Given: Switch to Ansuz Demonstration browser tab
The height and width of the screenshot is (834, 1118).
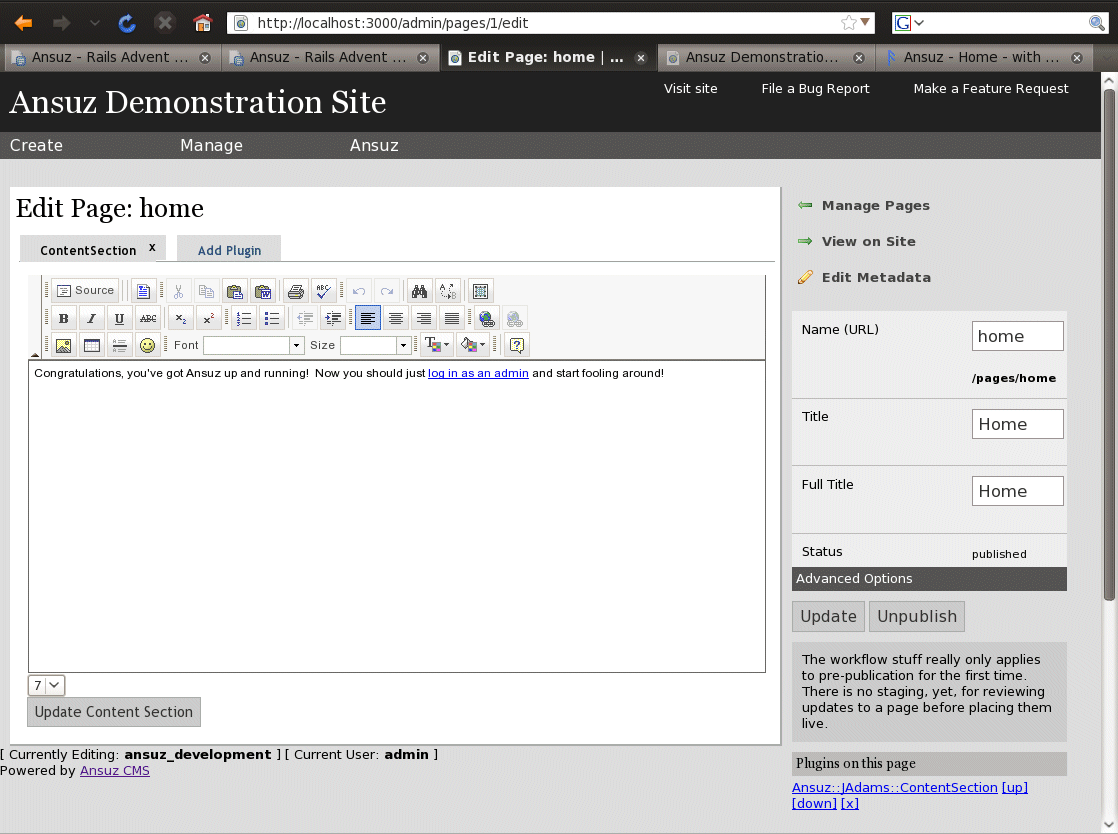Looking at the screenshot, I should point(764,58).
